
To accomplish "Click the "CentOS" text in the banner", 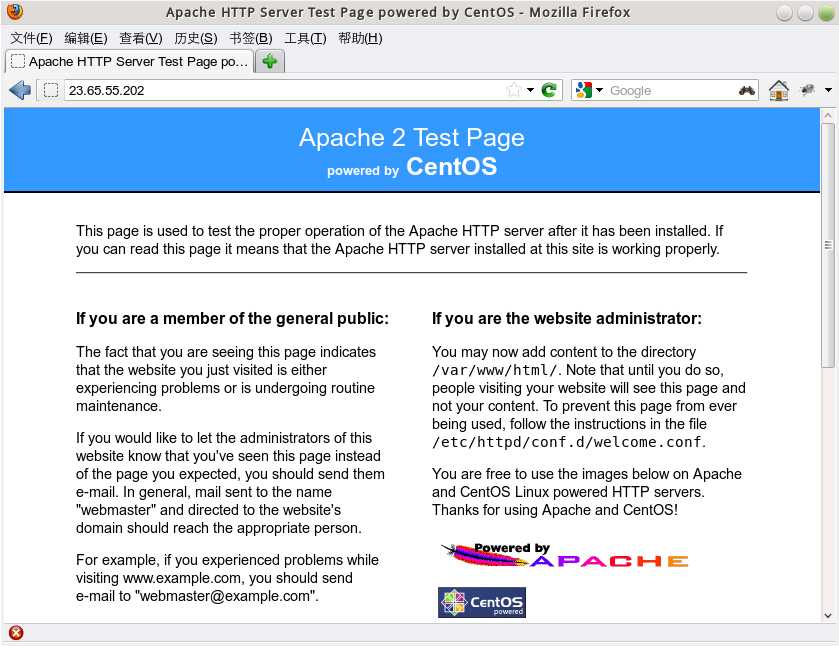I will point(452,166).
